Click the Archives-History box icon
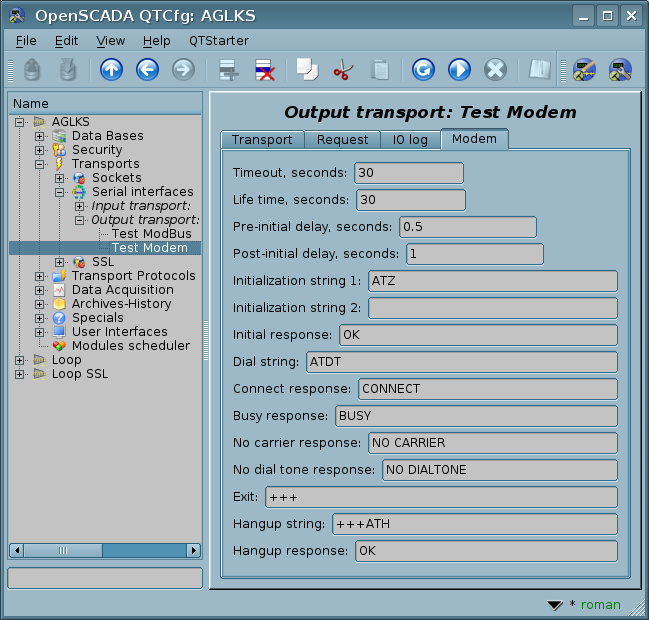The width and height of the screenshot is (649, 620). click(x=59, y=304)
